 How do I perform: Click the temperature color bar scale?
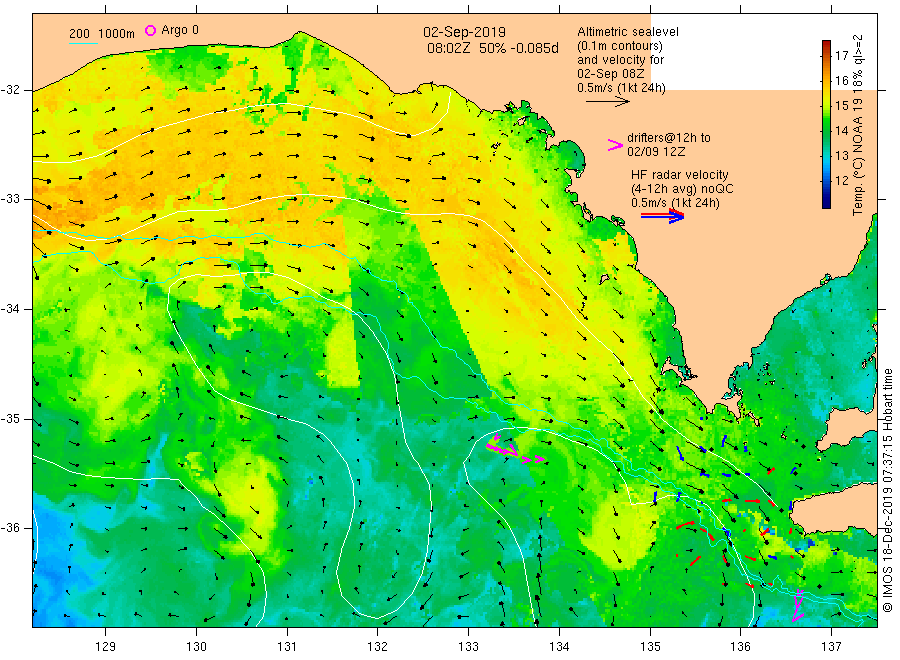click(x=826, y=124)
